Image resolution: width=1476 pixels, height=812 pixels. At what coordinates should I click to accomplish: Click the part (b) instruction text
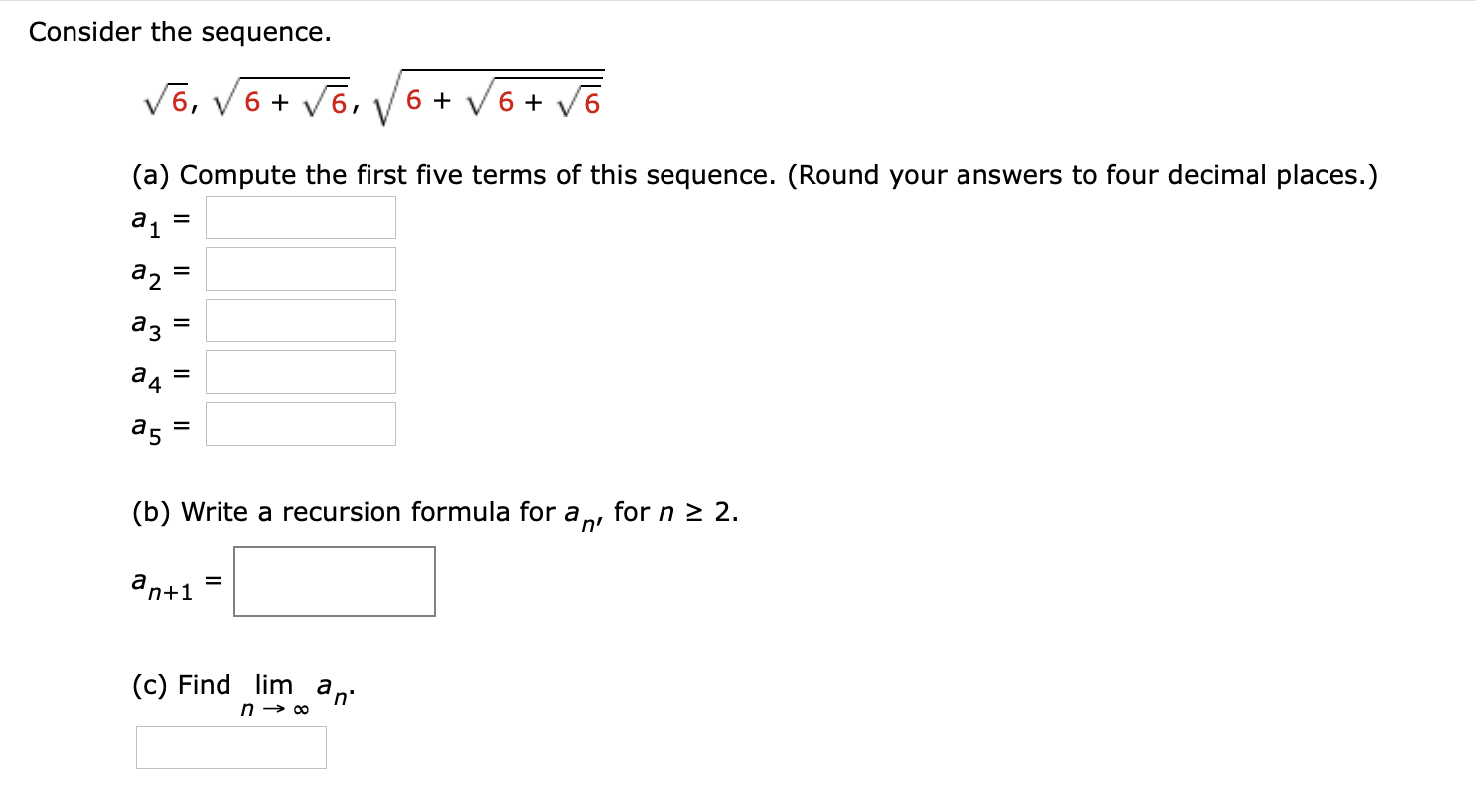tap(432, 511)
